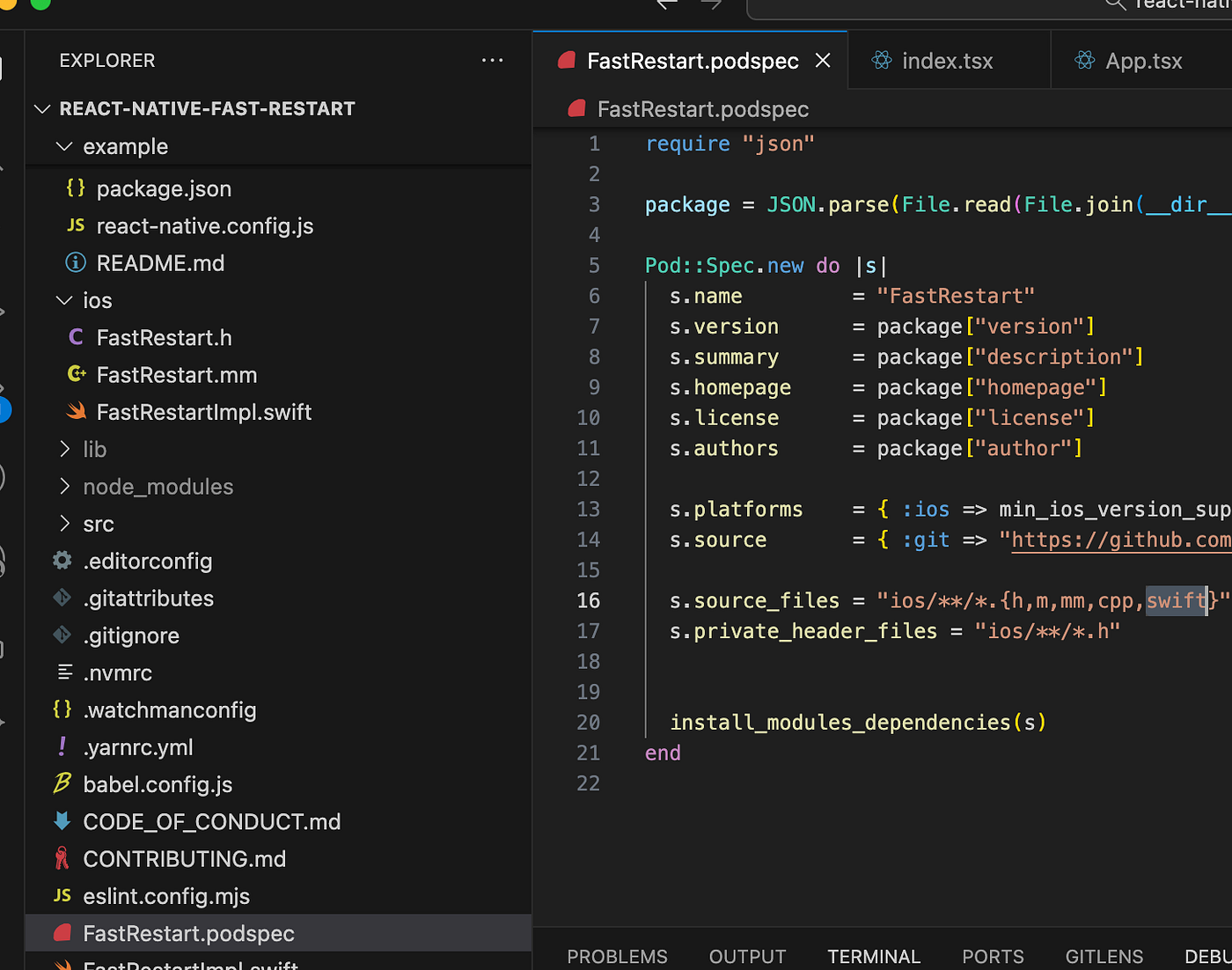Open eslint.config.mjs file
This screenshot has height=970, width=1232.
coord(277,896)
